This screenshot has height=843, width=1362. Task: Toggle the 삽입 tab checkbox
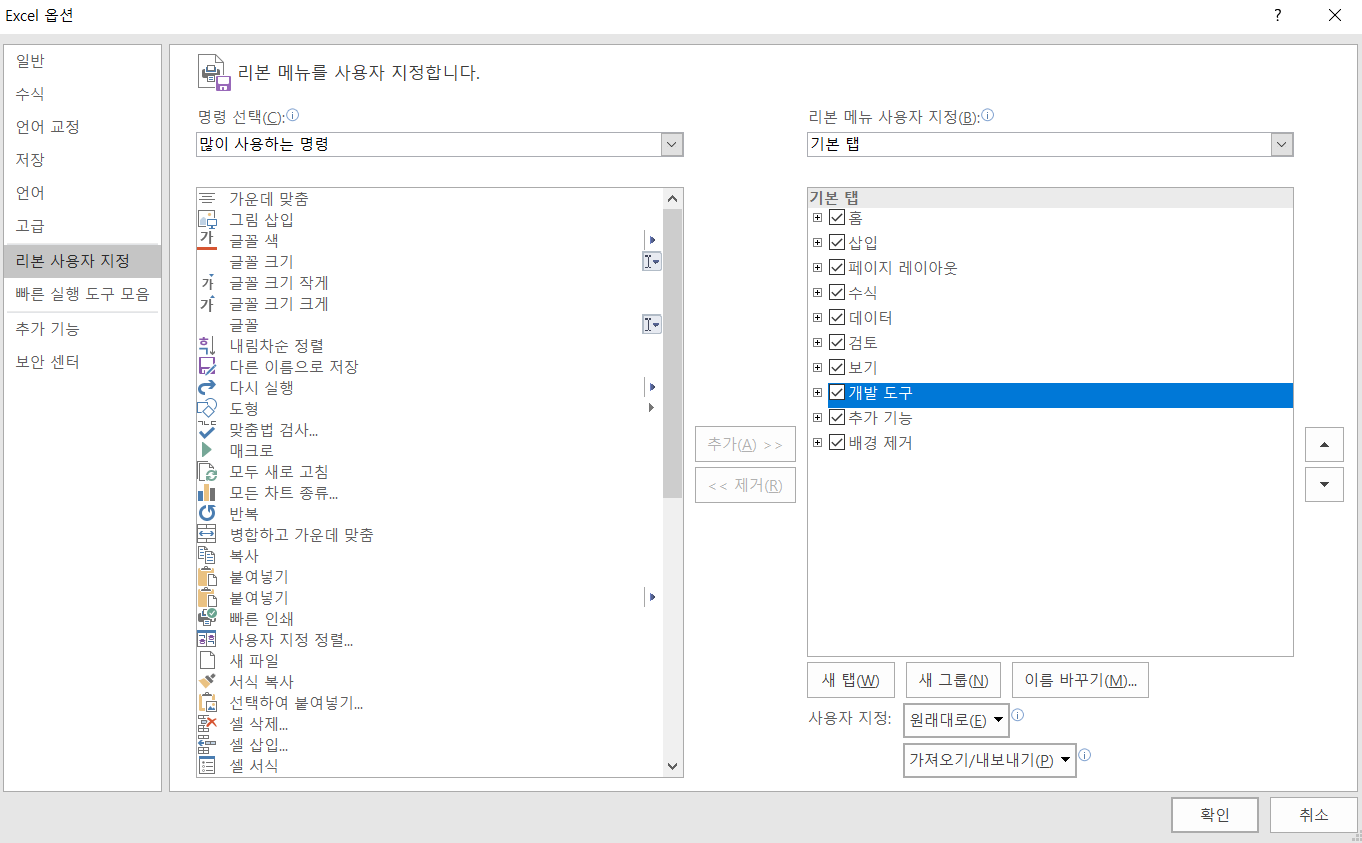pyautogui.click(x=837, y=242)
